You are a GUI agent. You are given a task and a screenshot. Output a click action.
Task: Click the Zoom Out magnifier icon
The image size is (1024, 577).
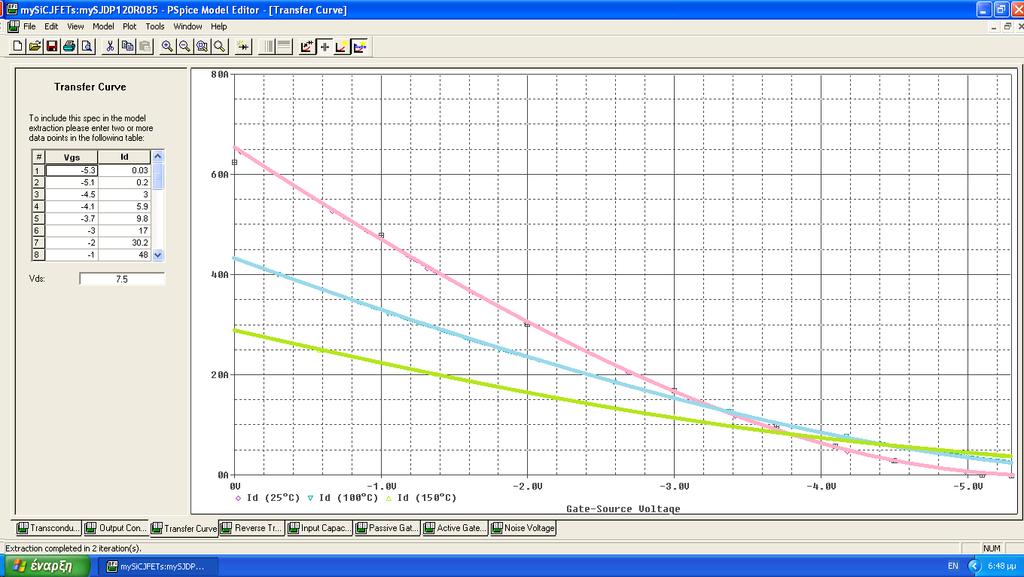185,46
